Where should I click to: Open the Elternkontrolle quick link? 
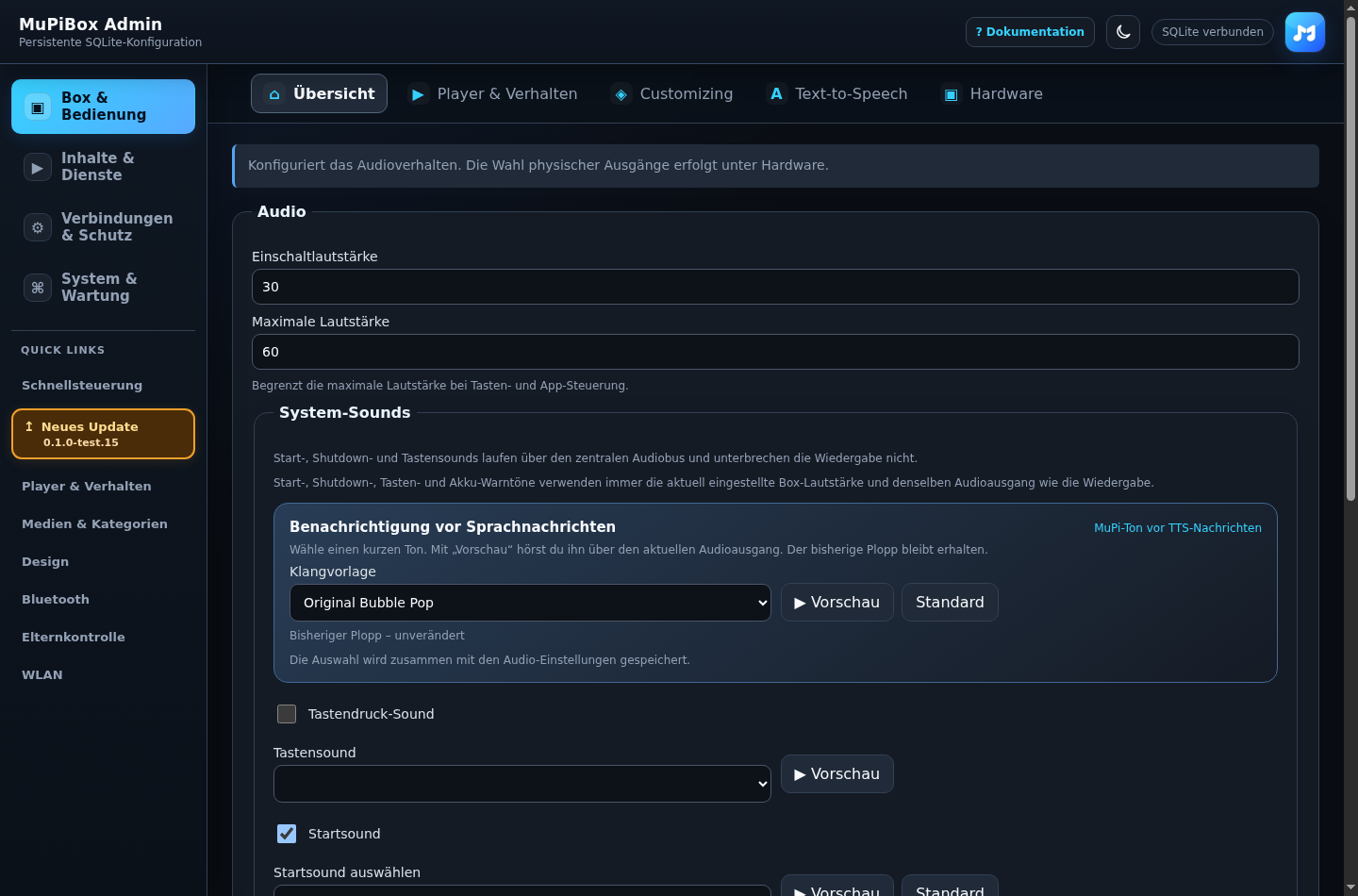pos(103,638)
